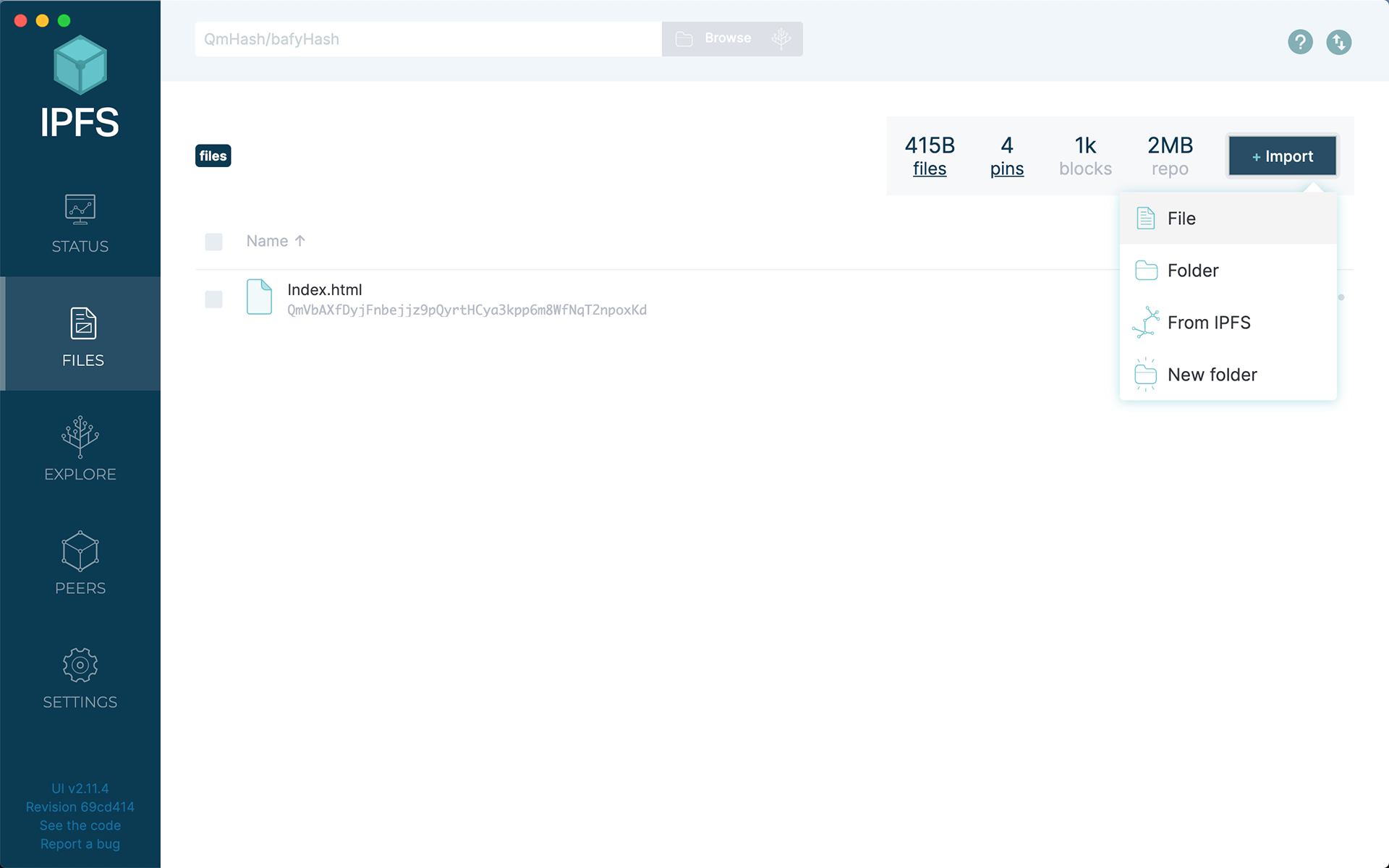Click the 2MB repo stat
The image size is (1389, 868).
1170,156
